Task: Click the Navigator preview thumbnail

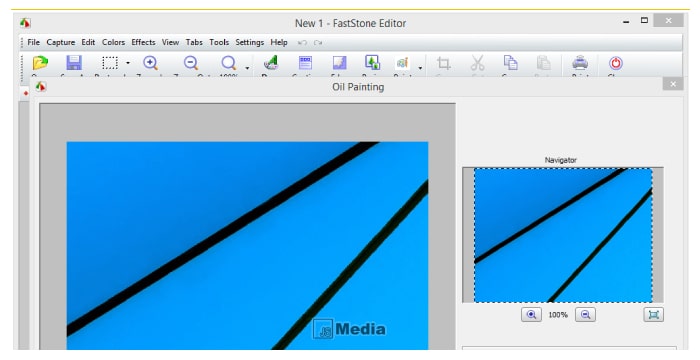Action: tap(562, 235)
